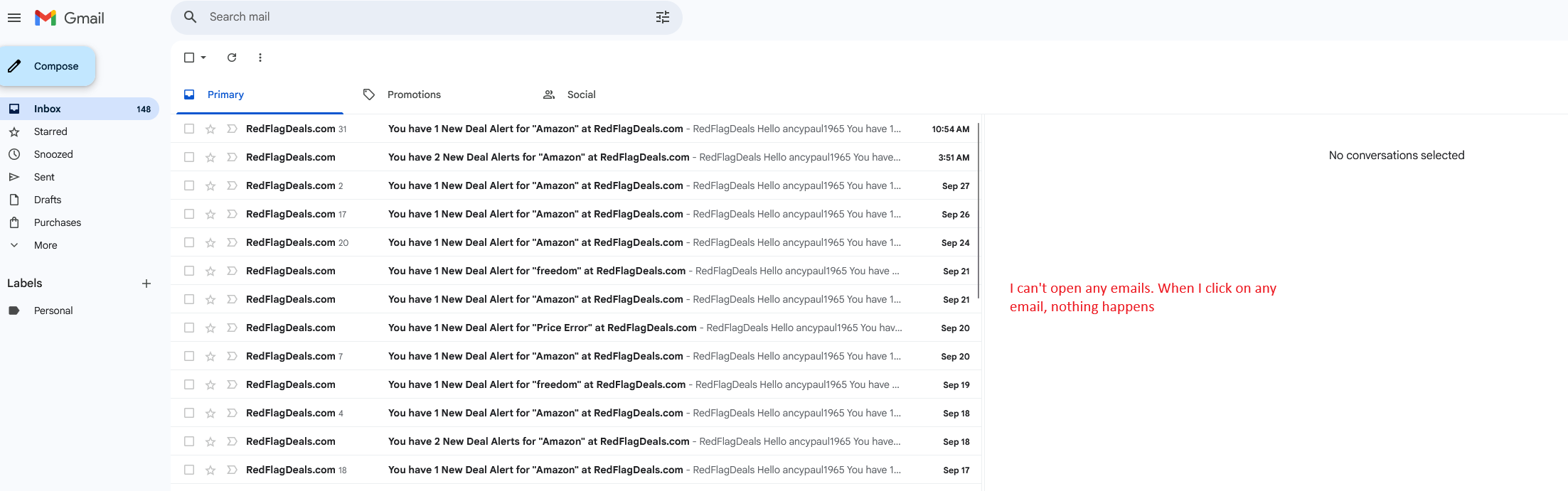Select checkbox of 3:51 AM email
Screen dimensions: 1568x491
click(189, 157)
